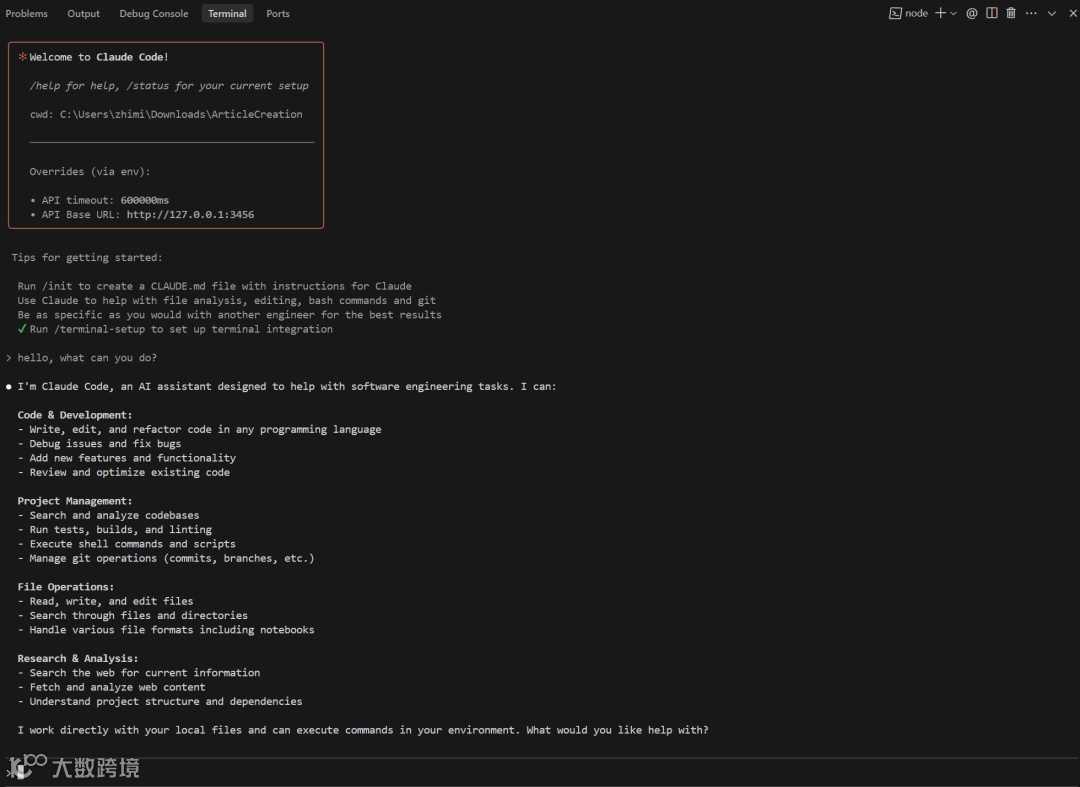This screenshot has height=787, width=1080.
Task: Click the 'Code & Development:' heading
Action: pyautogui.click(x=74, y=415)
